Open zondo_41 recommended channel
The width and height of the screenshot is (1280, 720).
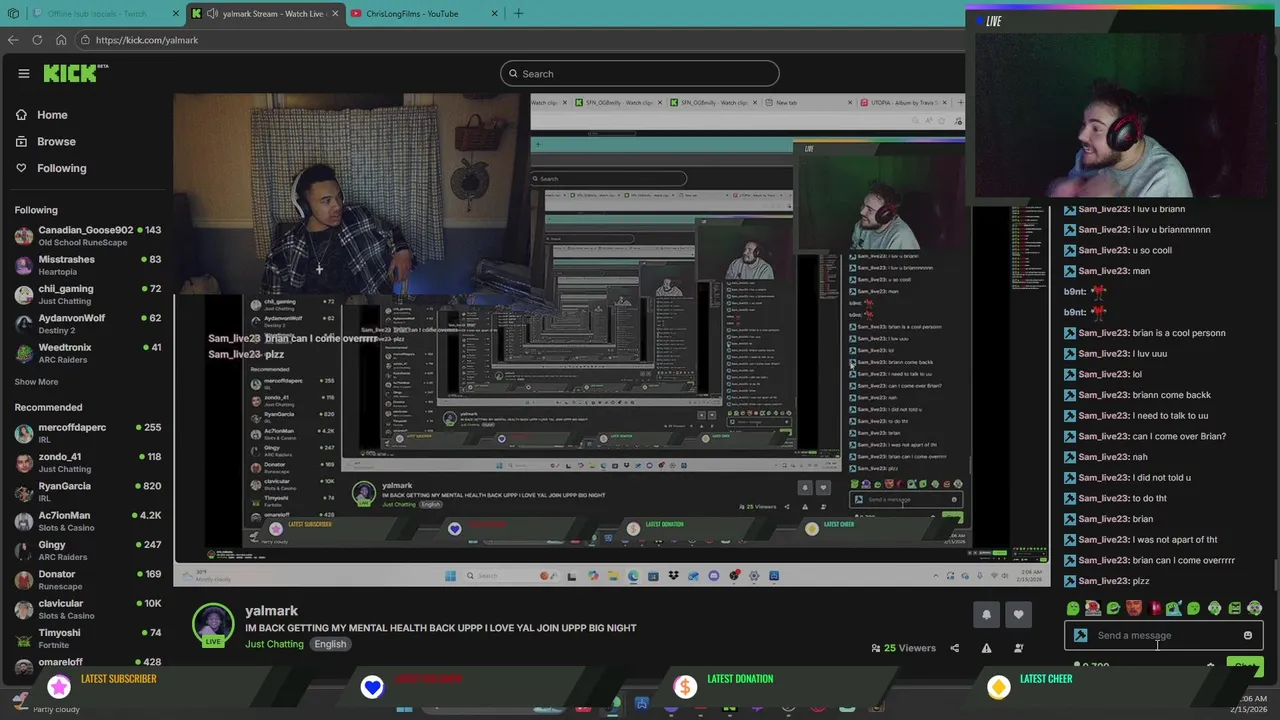[x=88, y=462]
